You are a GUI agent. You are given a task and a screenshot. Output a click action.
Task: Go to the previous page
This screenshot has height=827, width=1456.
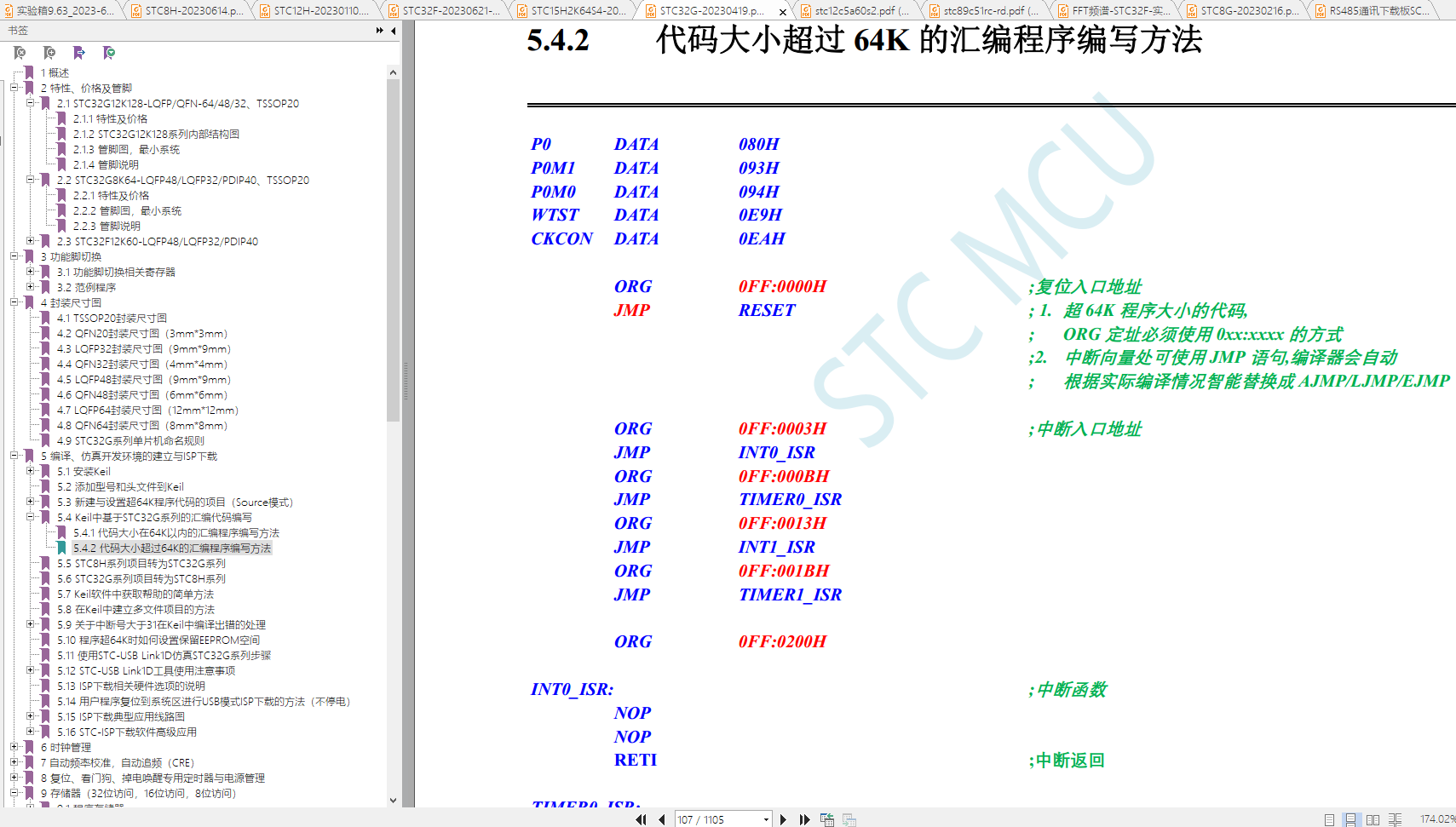click(662, 819)
